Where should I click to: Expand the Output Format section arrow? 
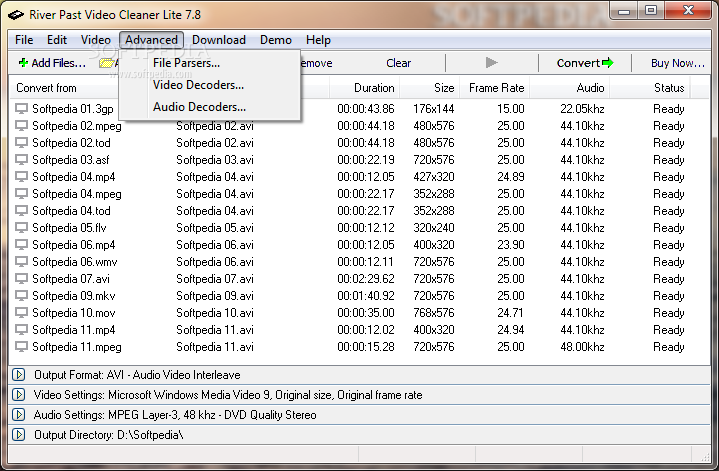(18, 375)
